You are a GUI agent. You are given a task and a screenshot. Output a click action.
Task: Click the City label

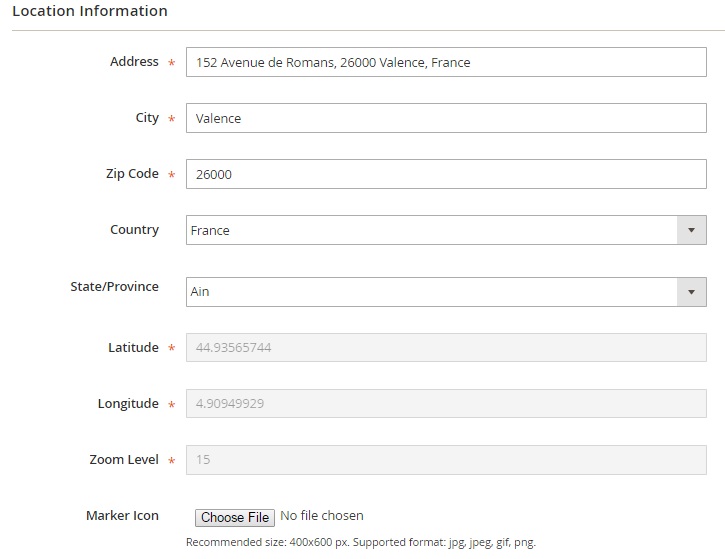tap(147, 118)
